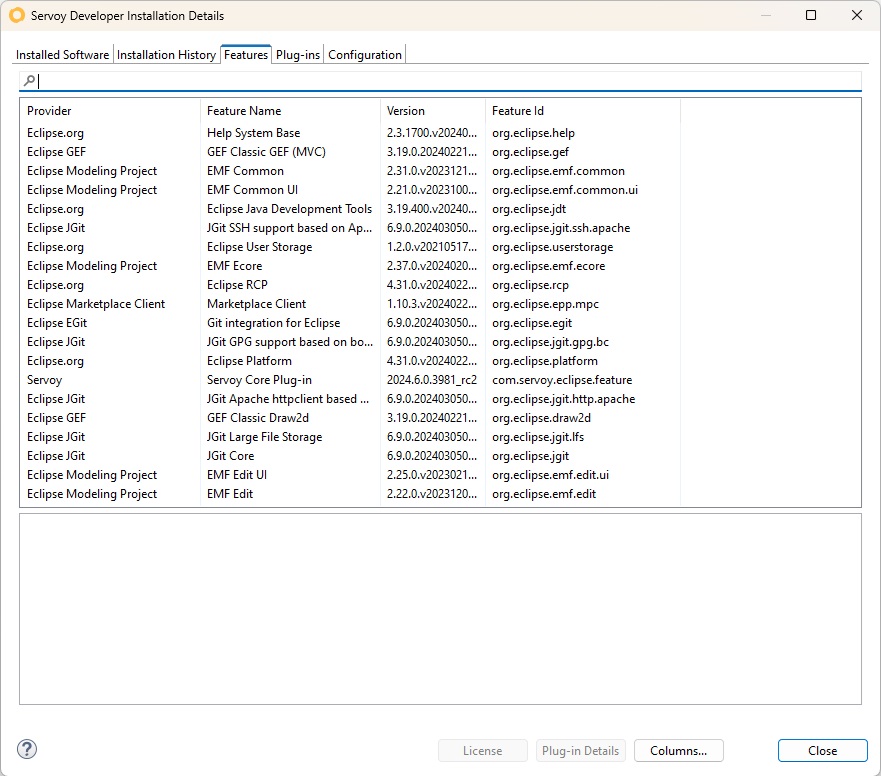Sort by the Feature Name column header
Viewport: 881px width, 776px height.
290,111
